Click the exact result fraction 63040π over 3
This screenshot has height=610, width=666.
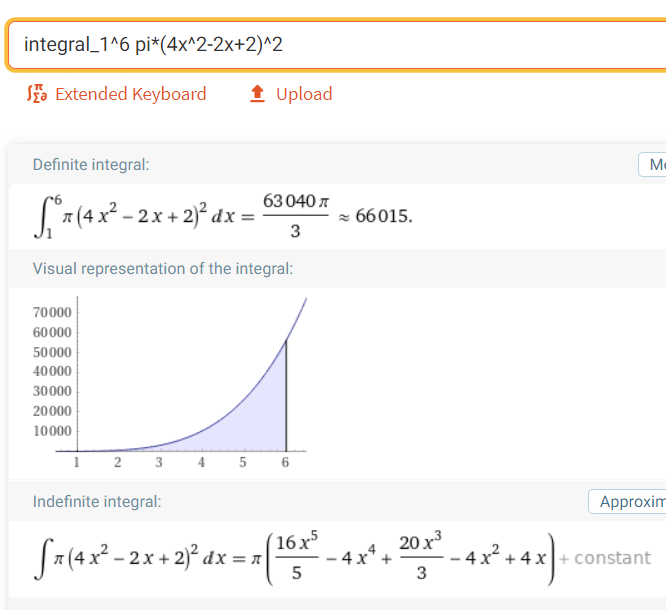[296, 216]
